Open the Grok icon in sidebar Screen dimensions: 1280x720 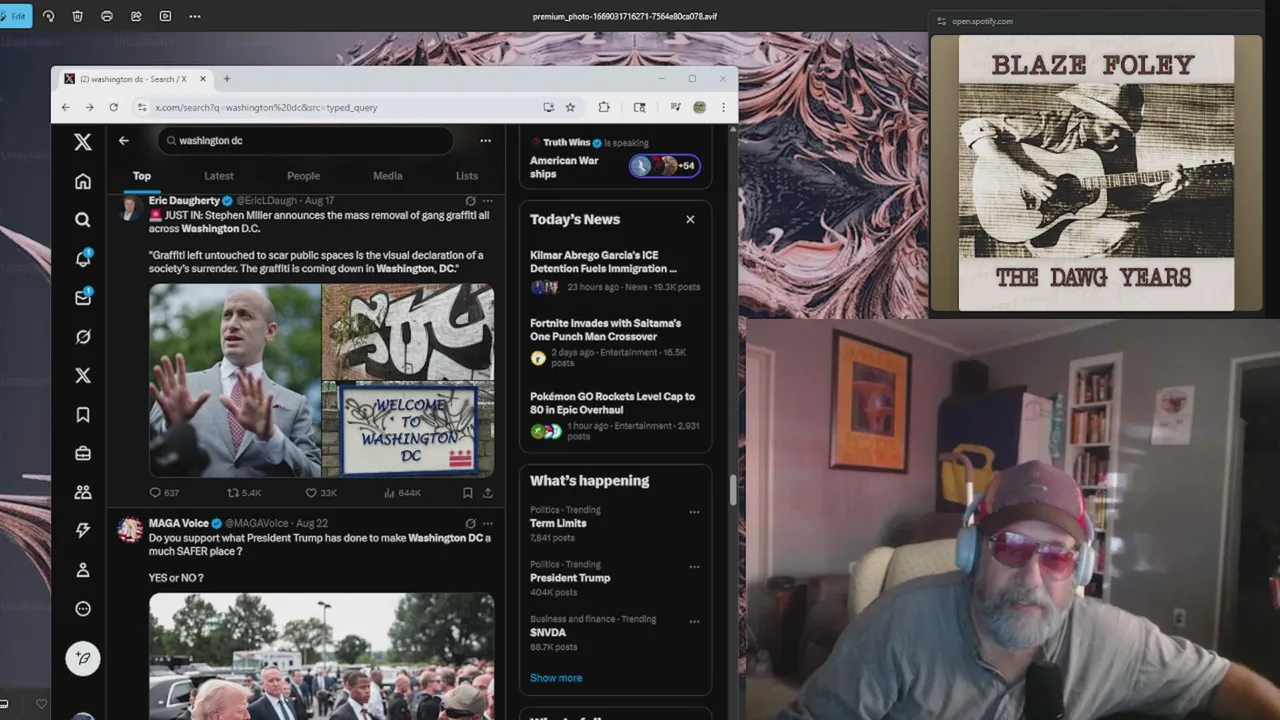coord(83,337)
